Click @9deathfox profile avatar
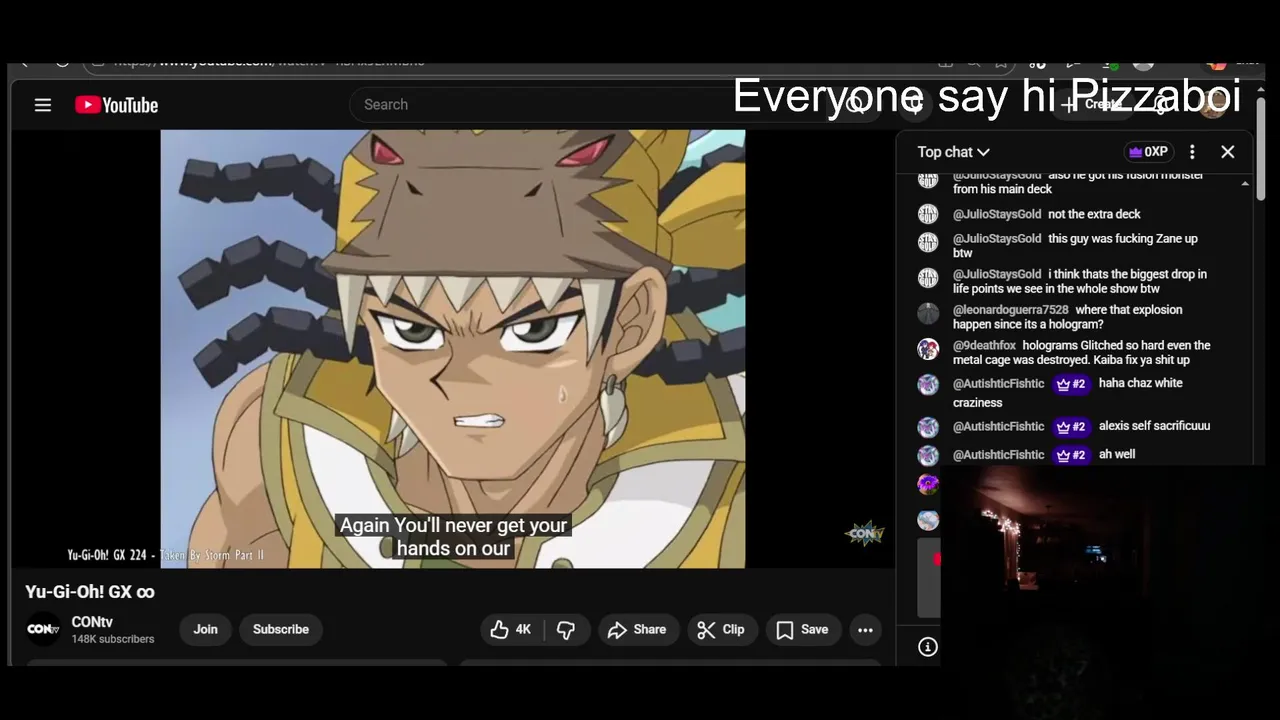Viewport: 1280px width, 720px height. click(928, 349)
